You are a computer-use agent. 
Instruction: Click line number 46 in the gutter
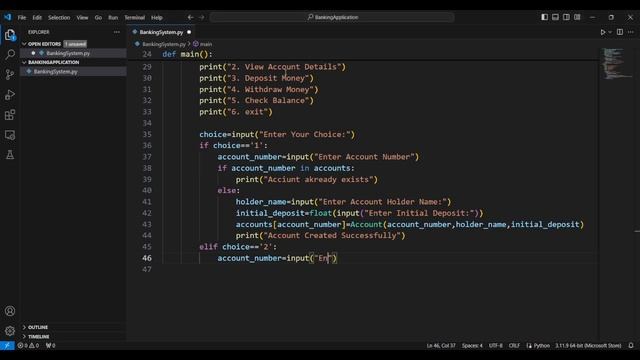point(147,258)
